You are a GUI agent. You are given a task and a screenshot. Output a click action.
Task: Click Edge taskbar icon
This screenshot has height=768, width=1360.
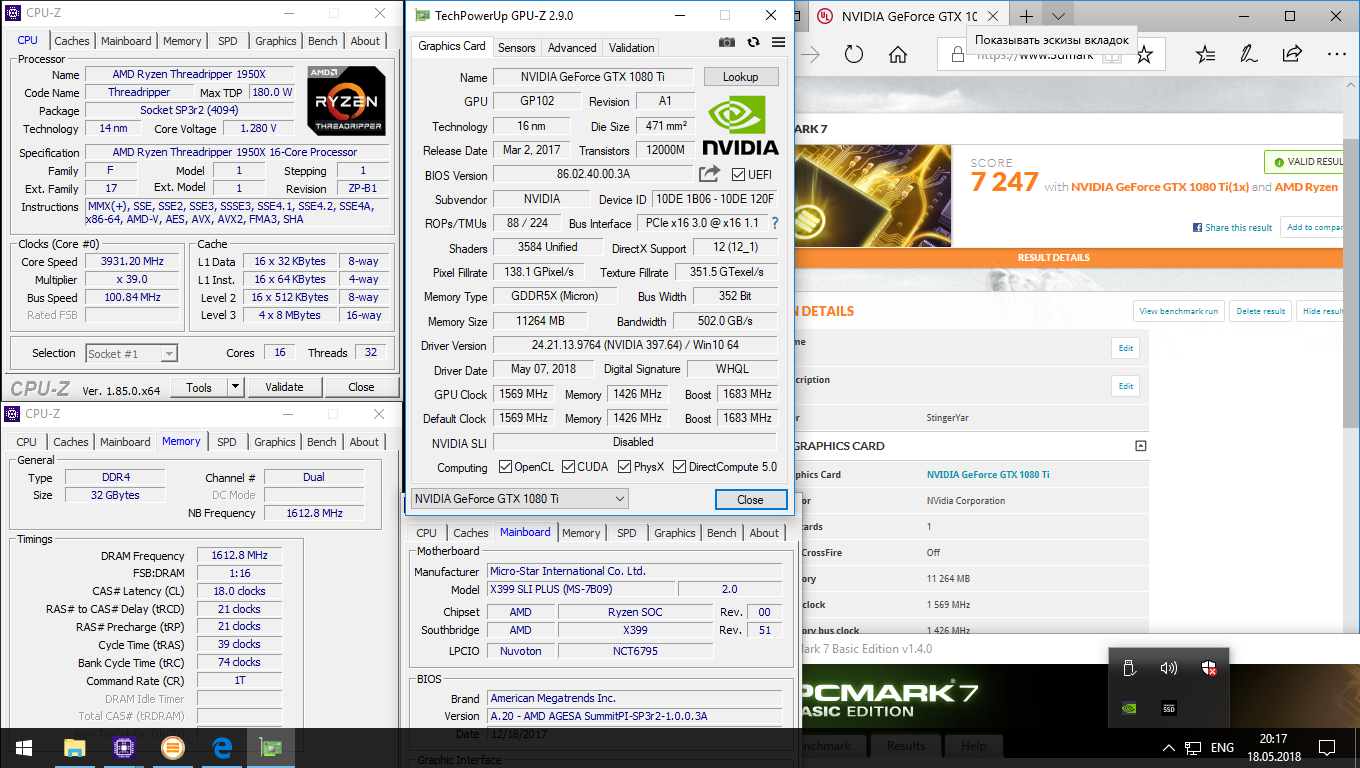(x=222, y=747)
